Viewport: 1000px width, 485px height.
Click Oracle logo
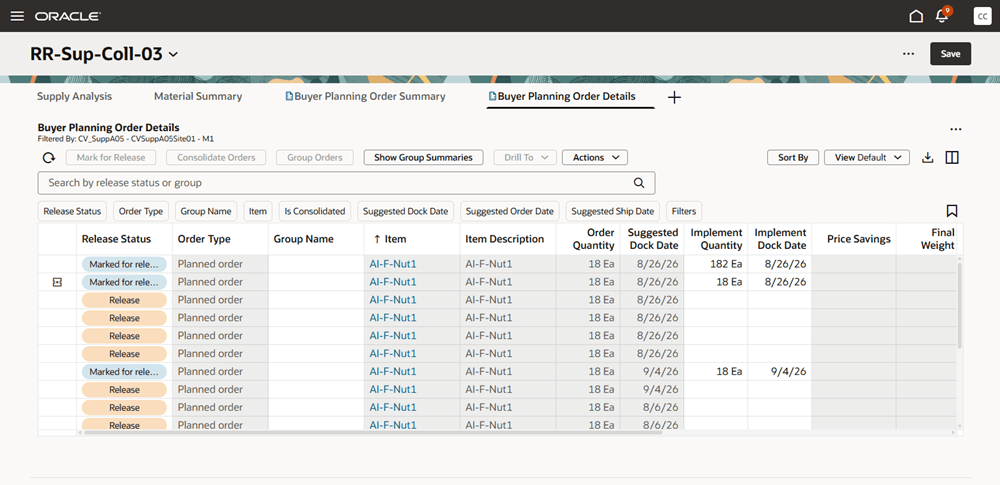tap(68, 17)
